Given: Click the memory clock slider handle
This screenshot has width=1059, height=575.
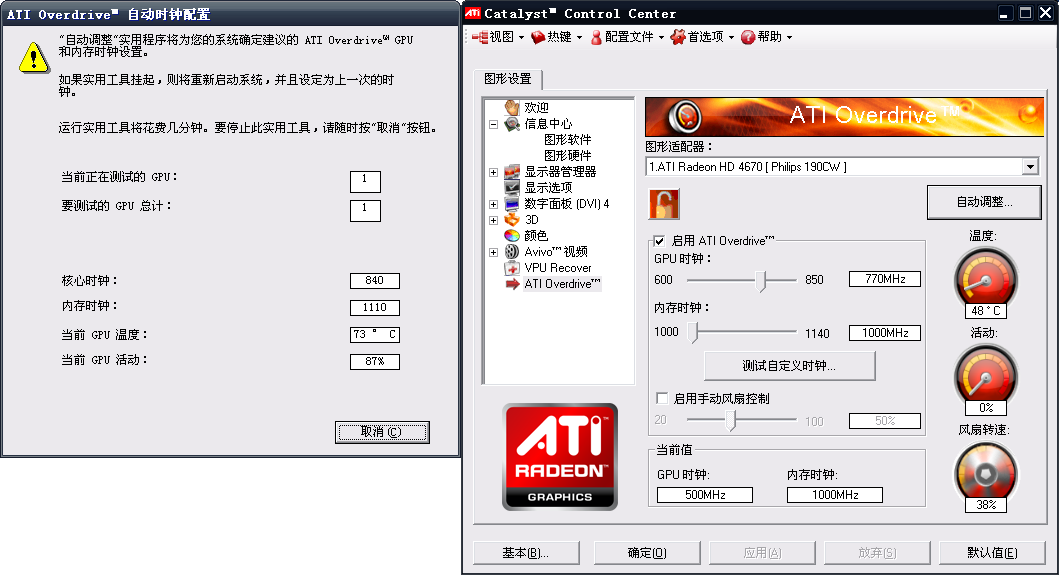Looking at the screenshot, I should [x=693, y=332].
